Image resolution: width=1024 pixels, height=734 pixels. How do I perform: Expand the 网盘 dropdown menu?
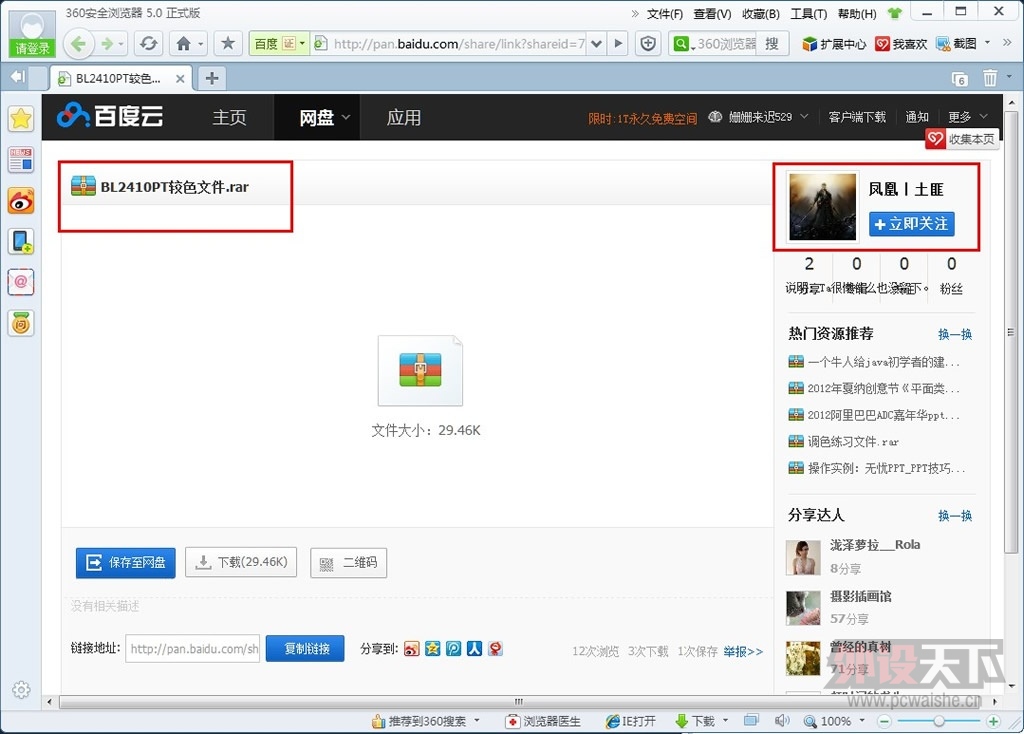346,117
